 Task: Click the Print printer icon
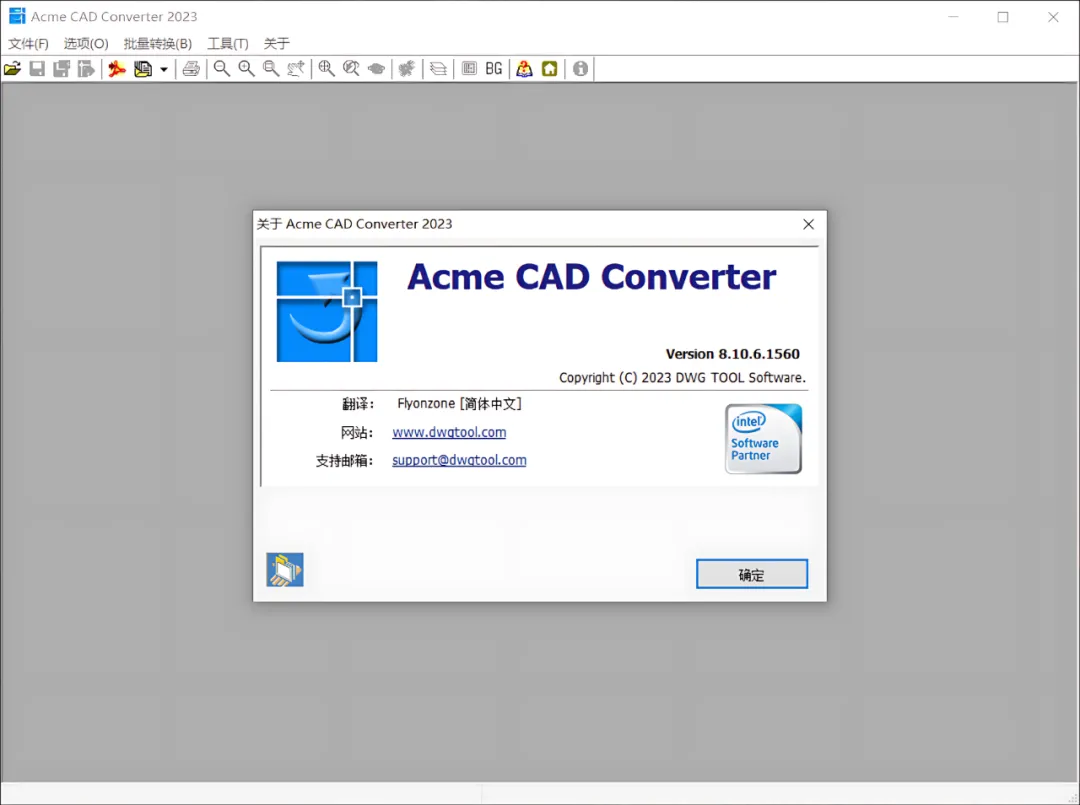point(191,69)
